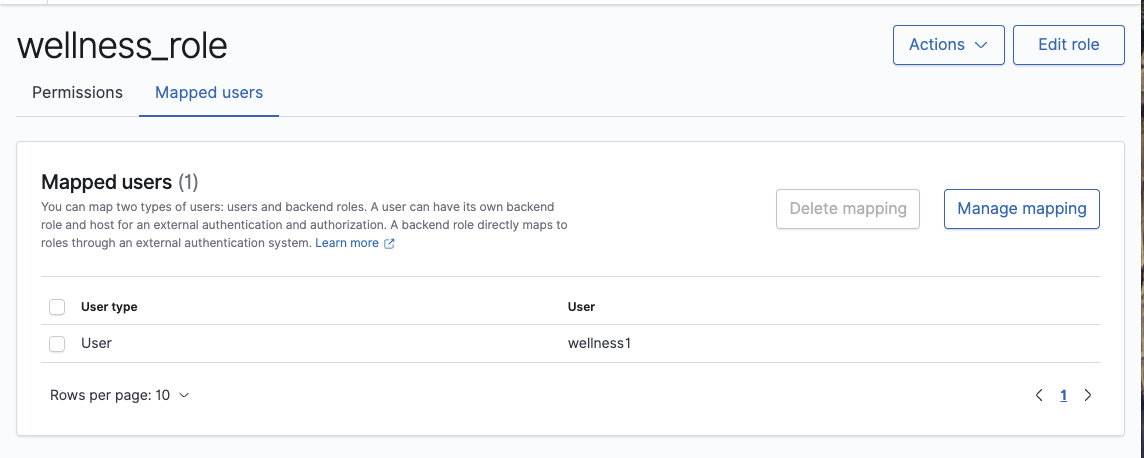Select the Mapped users tab
This screenshot has height=458, width=1144.
click(x=209, y=93)
